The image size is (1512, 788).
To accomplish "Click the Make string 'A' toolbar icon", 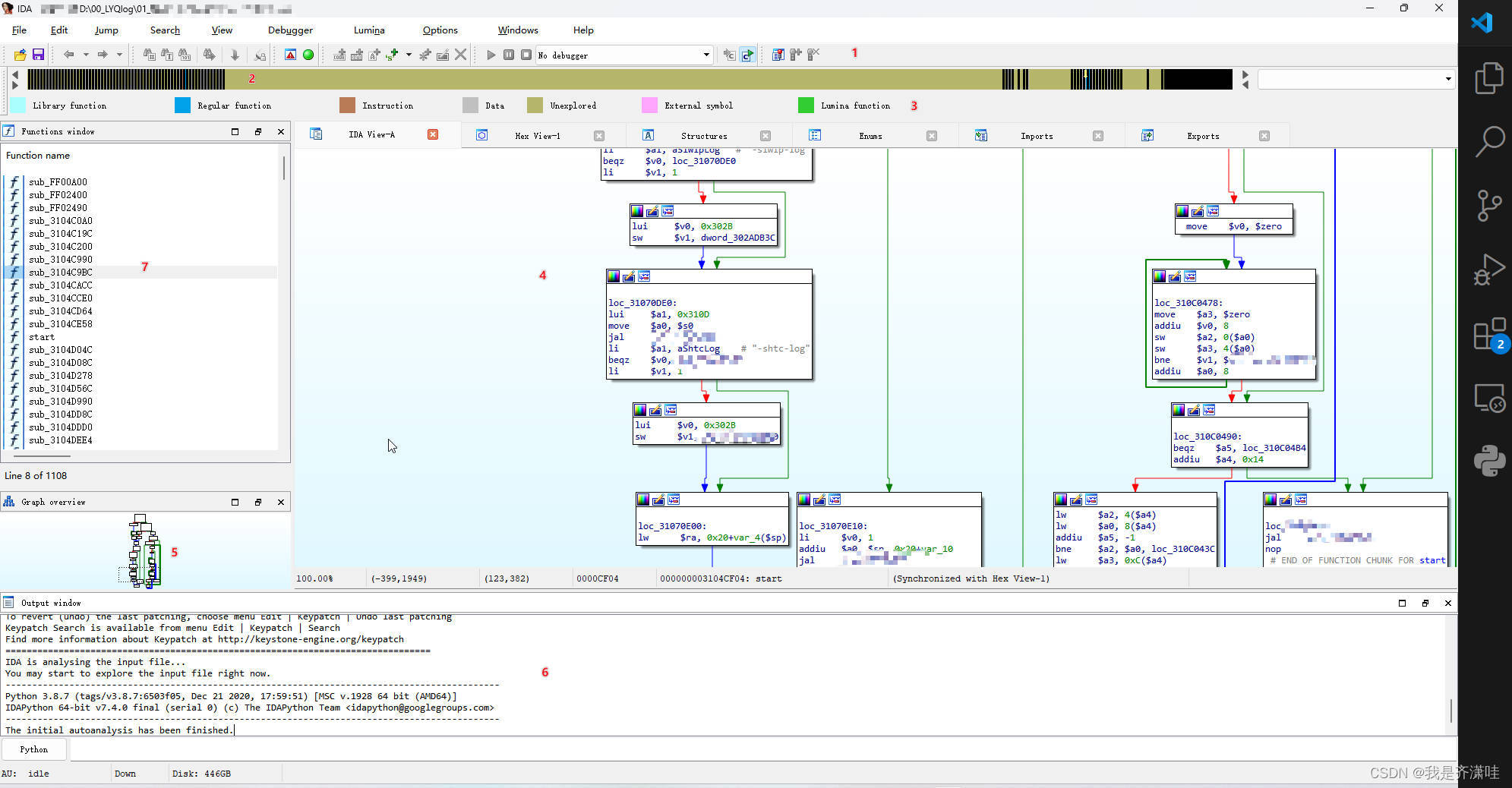I will (374, 55).
